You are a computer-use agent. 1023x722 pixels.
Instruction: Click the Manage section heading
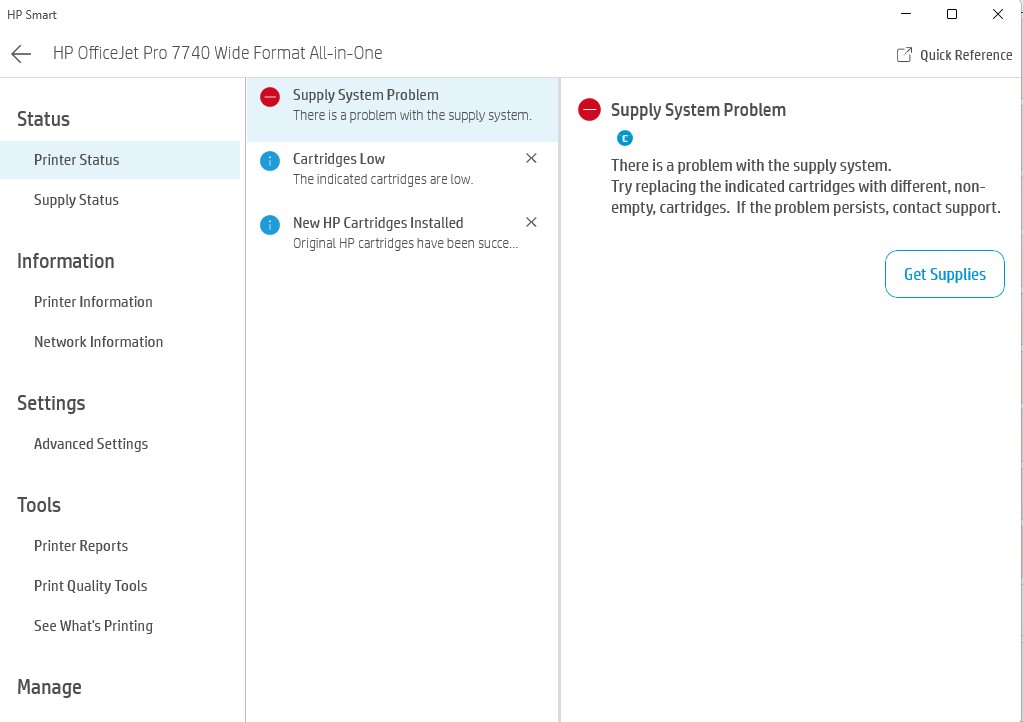click(49, 687)
